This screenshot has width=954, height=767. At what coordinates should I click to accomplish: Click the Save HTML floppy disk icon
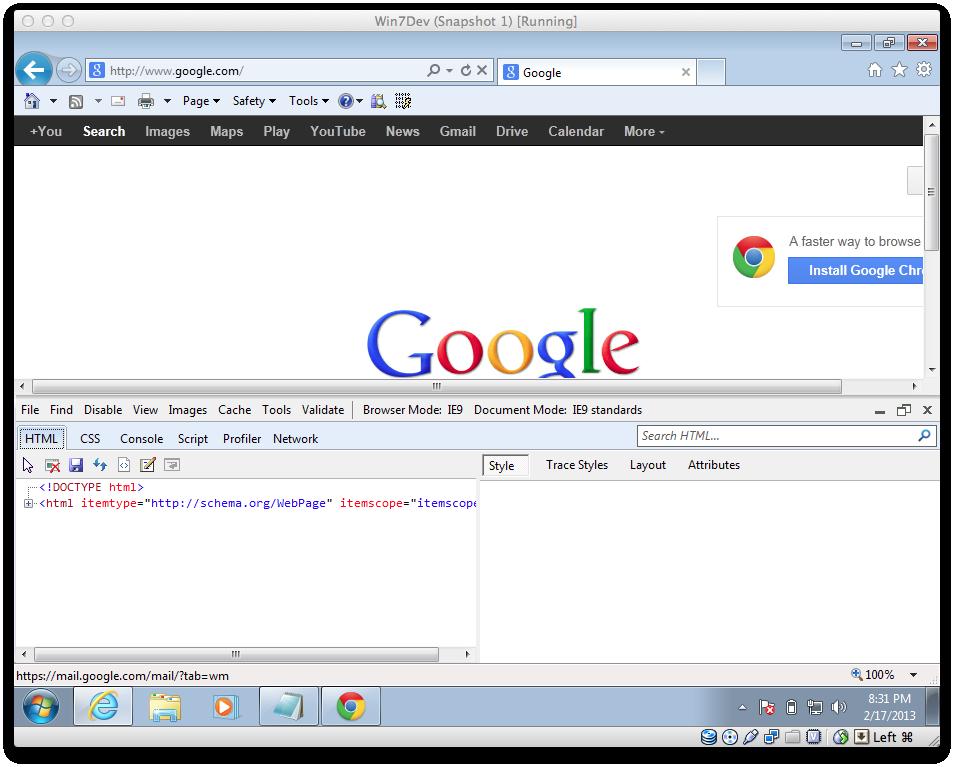[x=76, y=465]
